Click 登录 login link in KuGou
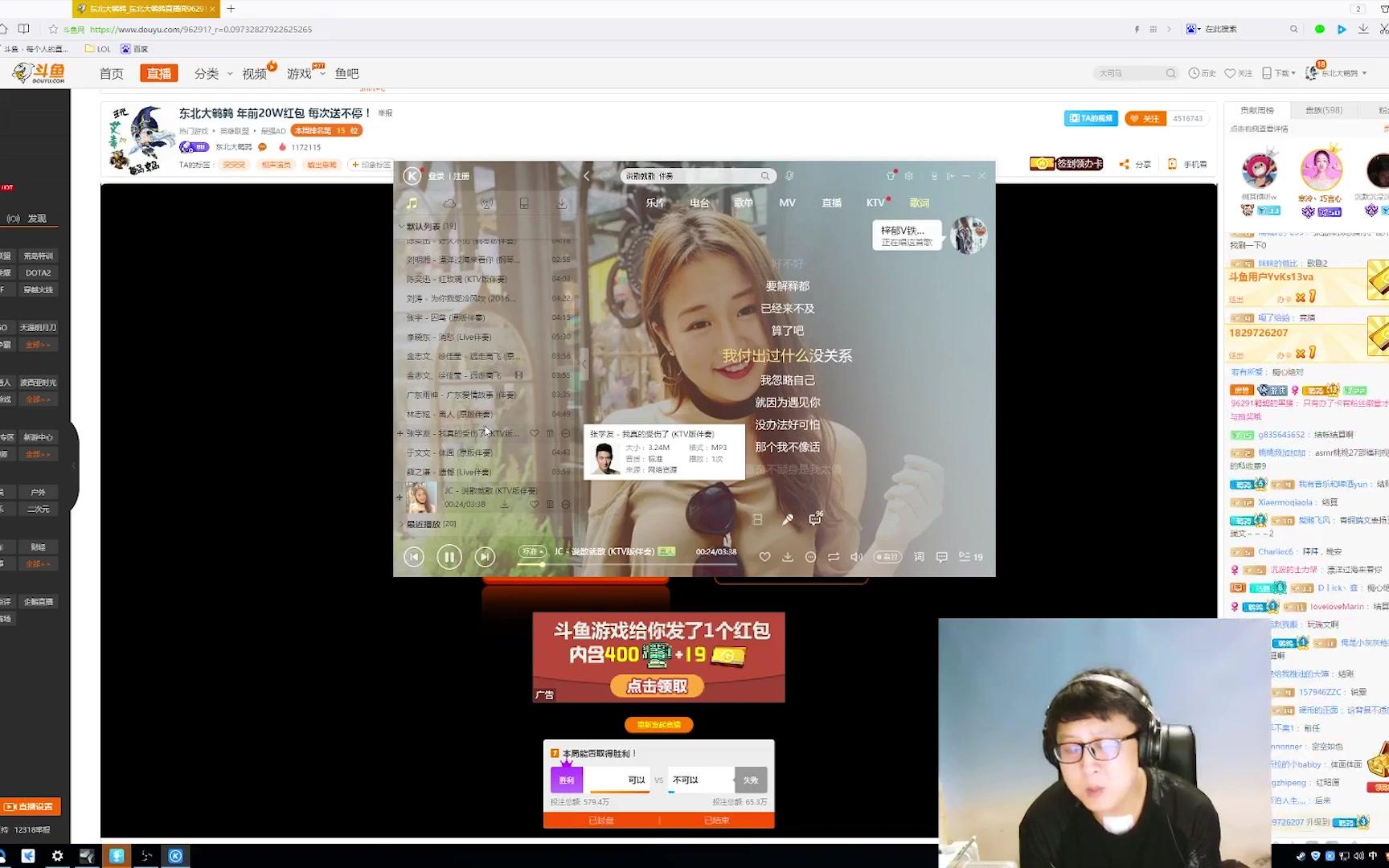Screen dimensions: 1389x868 [x=436, y=176]
